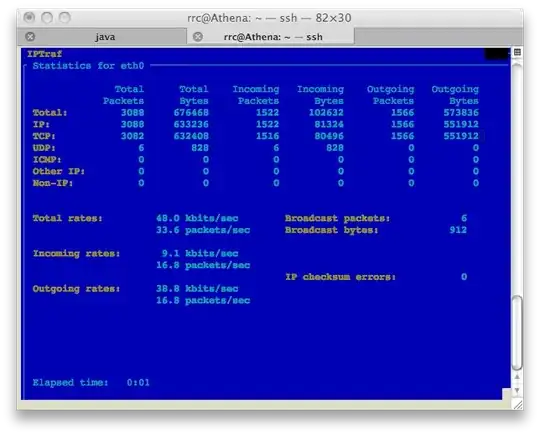The height and width of the screenshot is (435, 540).
Task: Click the TCP incoming packets value 1516
Action: pos(268,136)
